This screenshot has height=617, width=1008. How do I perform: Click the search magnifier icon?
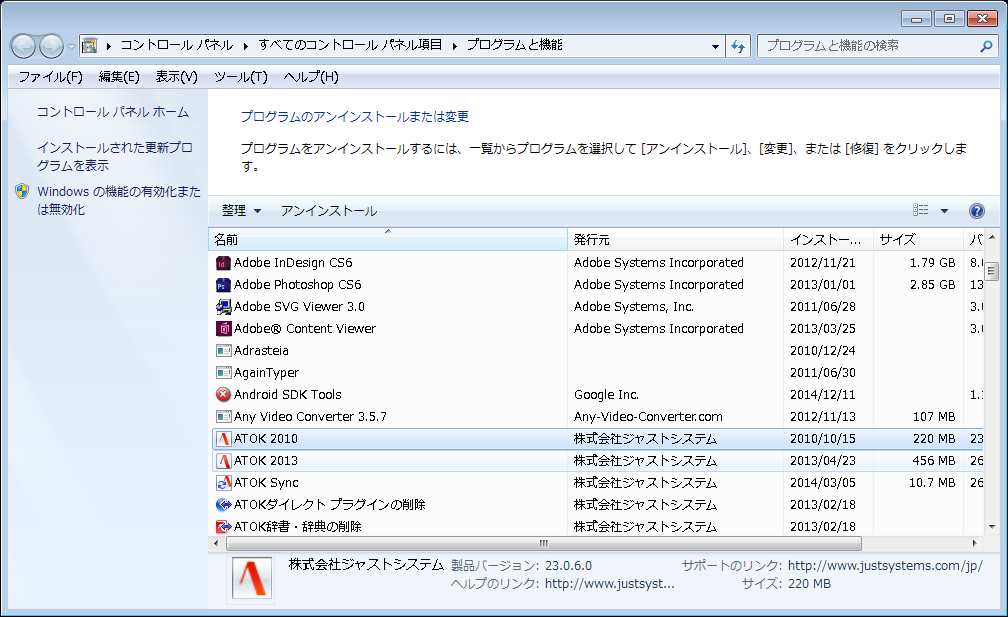click(986, 46)
